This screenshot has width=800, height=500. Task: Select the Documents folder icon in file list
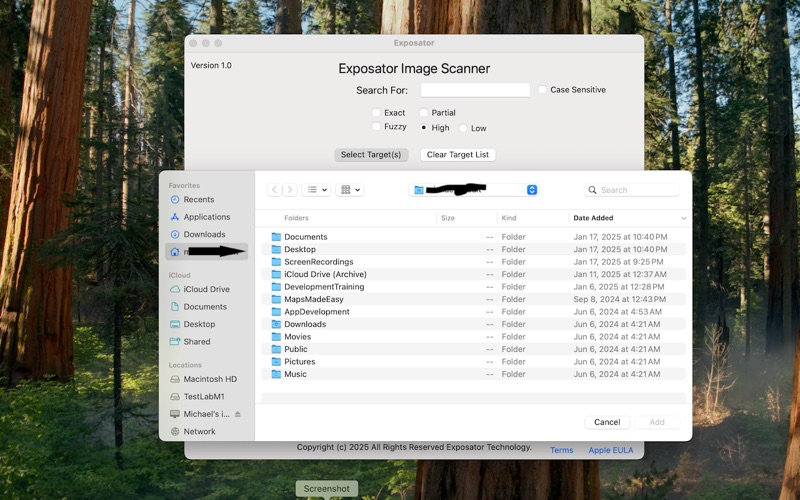276,237
